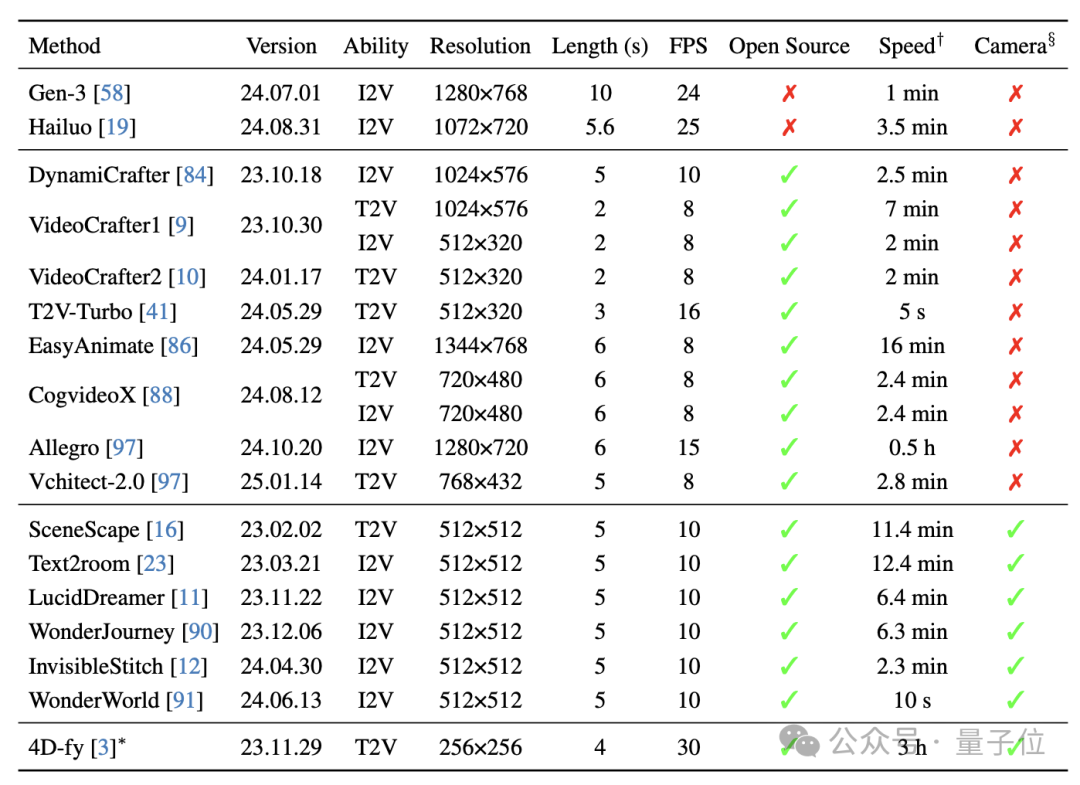This screenshot has height=785, width=1080.
Task: Click the "Method" column header
Action: tap(65, 45)
